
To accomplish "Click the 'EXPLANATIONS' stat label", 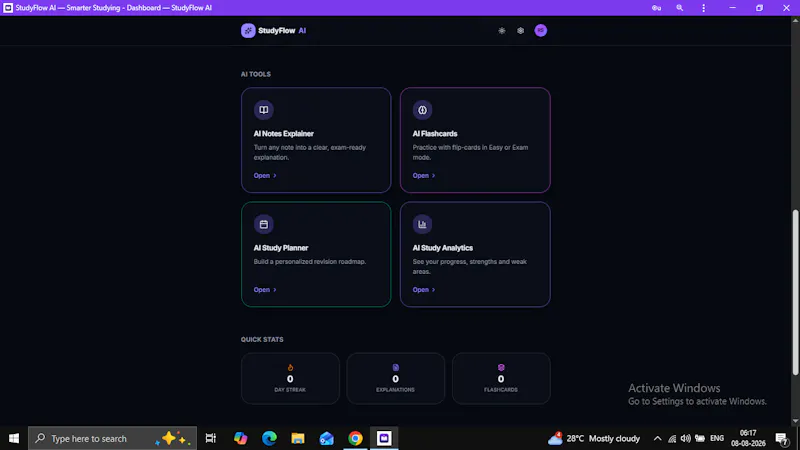I will pyautogui.click(x=395, y=390).
